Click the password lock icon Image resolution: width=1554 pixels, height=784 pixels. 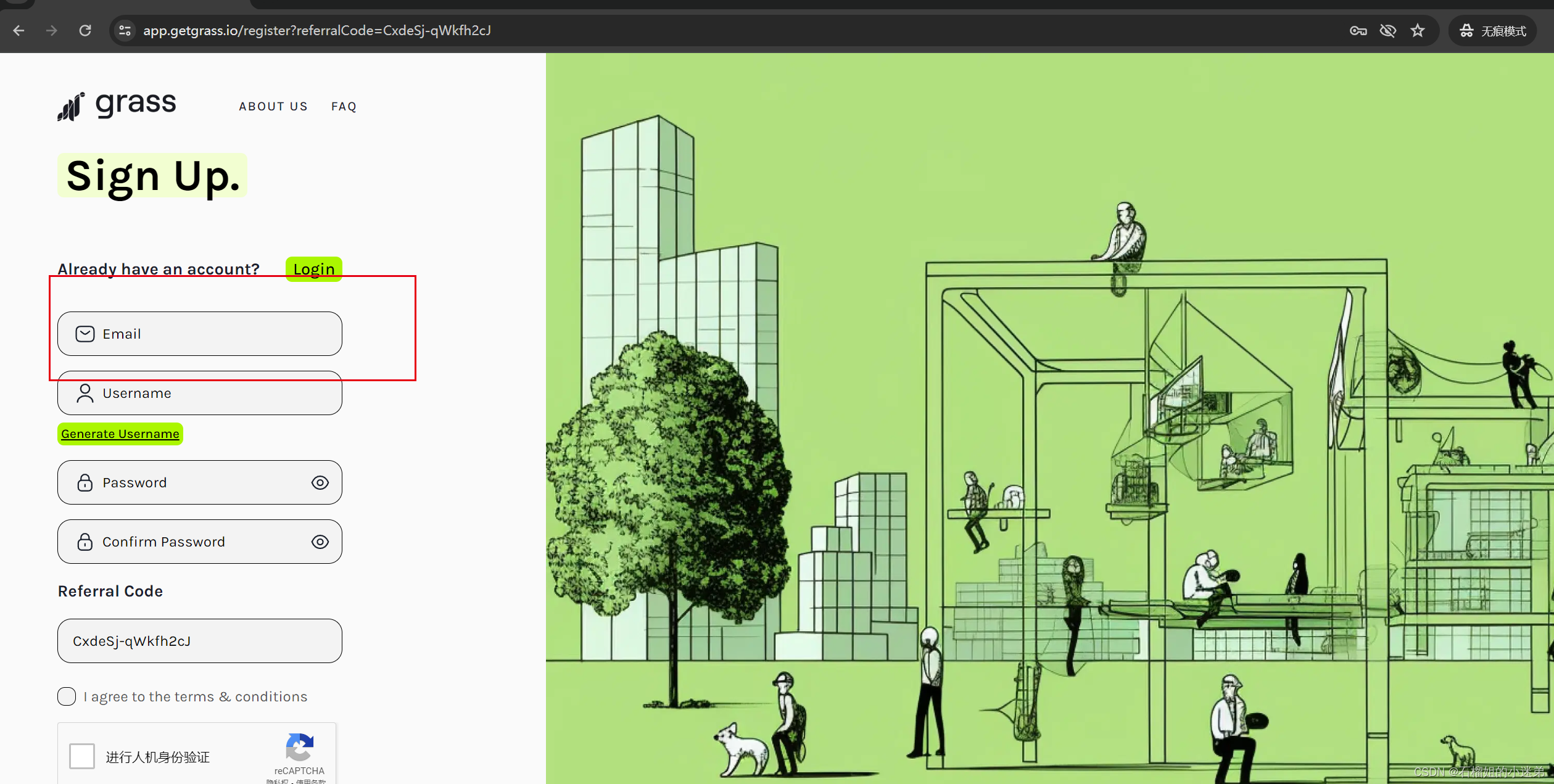[x=85, y=483]
